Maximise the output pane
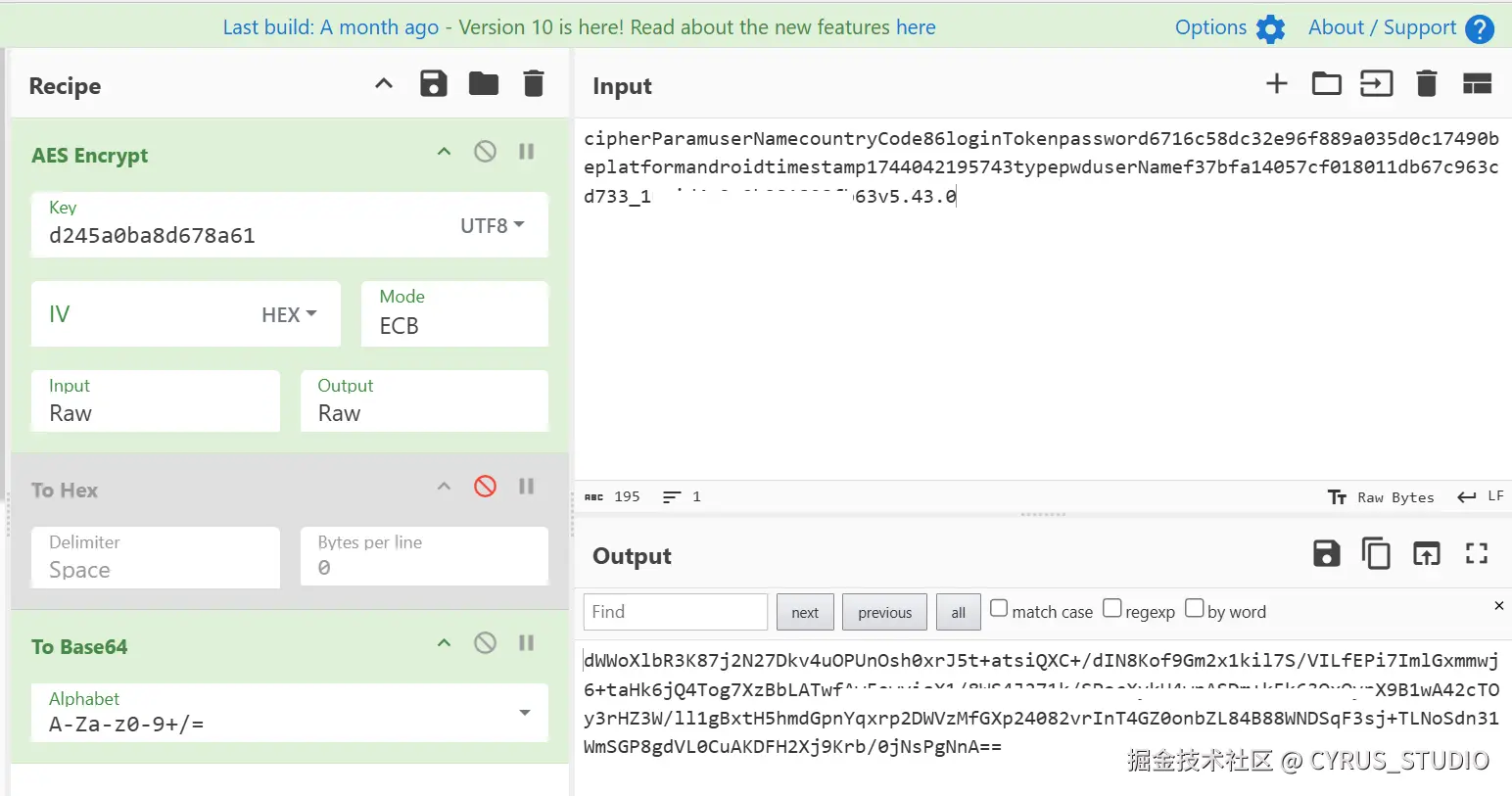Viewport: 1512px width, 796px height. (x=1477, y=554)
